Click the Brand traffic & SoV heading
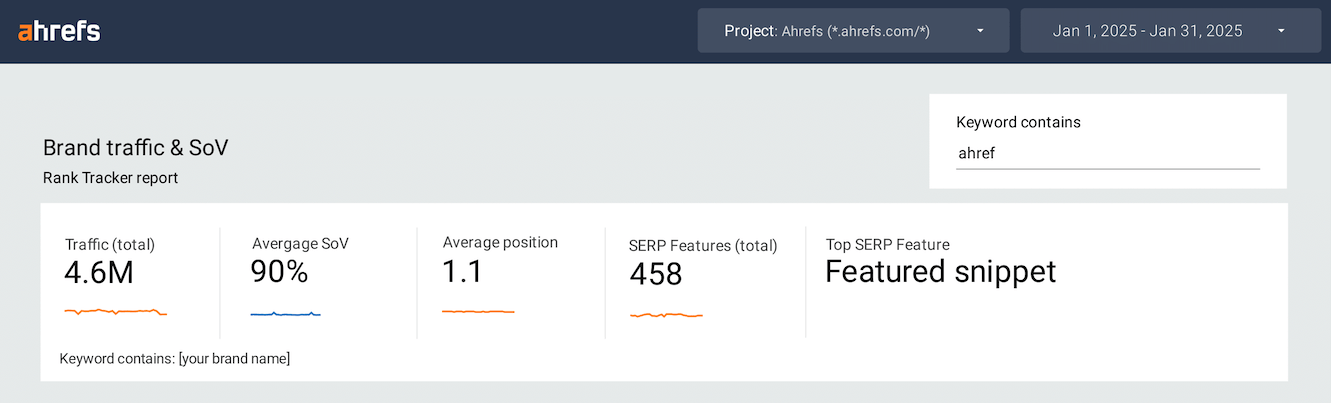 tap(136, 148)
